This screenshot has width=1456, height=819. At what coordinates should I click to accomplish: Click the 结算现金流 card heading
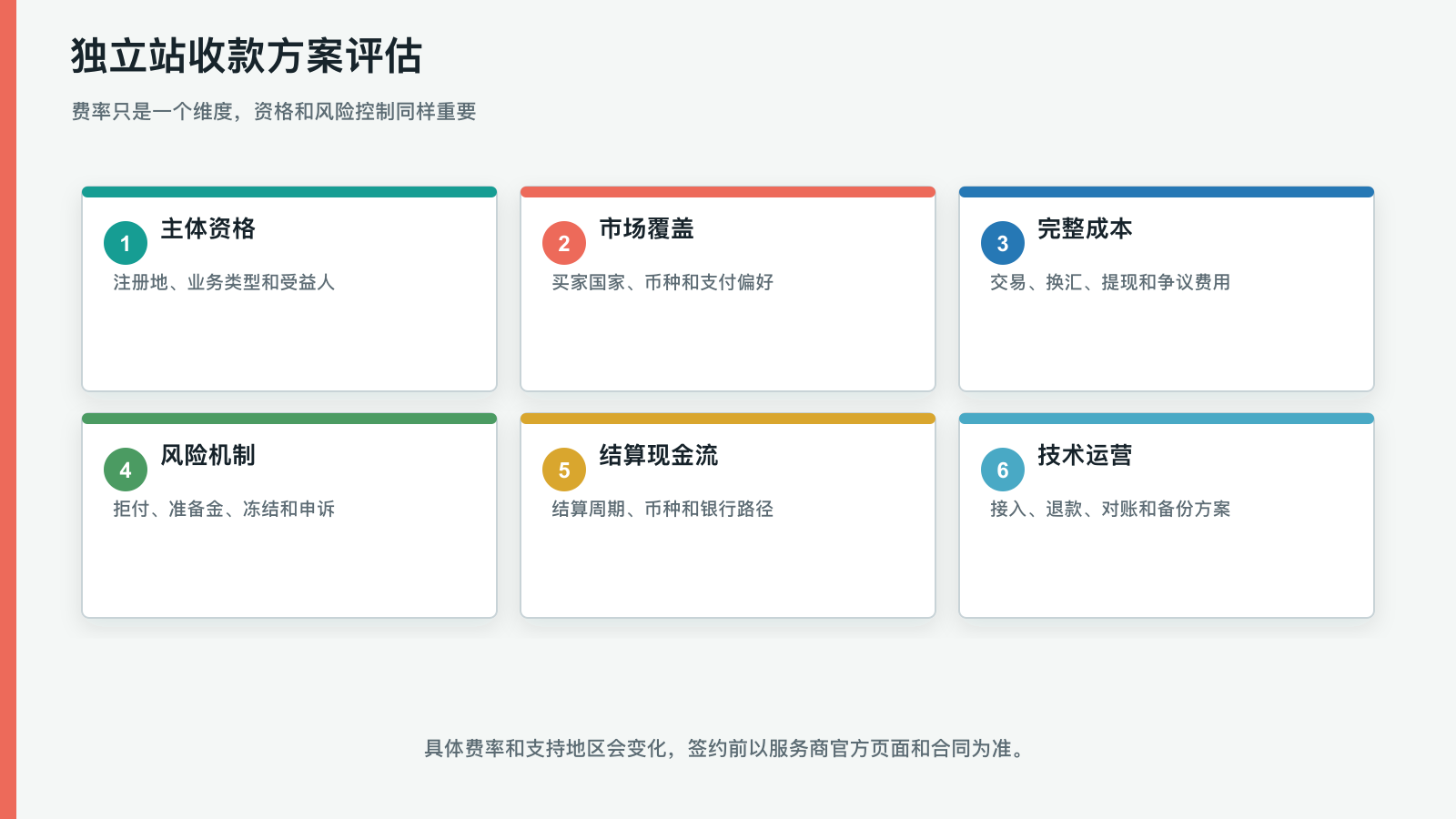[658, 455]
